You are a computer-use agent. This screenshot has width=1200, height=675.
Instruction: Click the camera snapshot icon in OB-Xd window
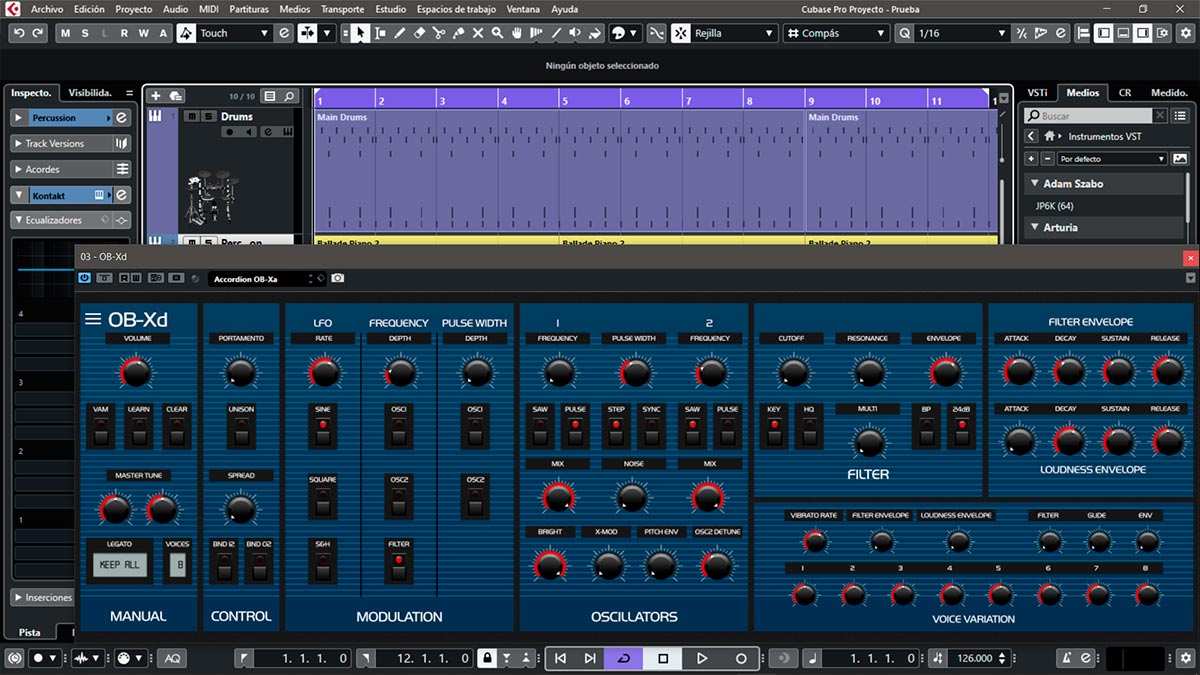click(x=338, y=278)
